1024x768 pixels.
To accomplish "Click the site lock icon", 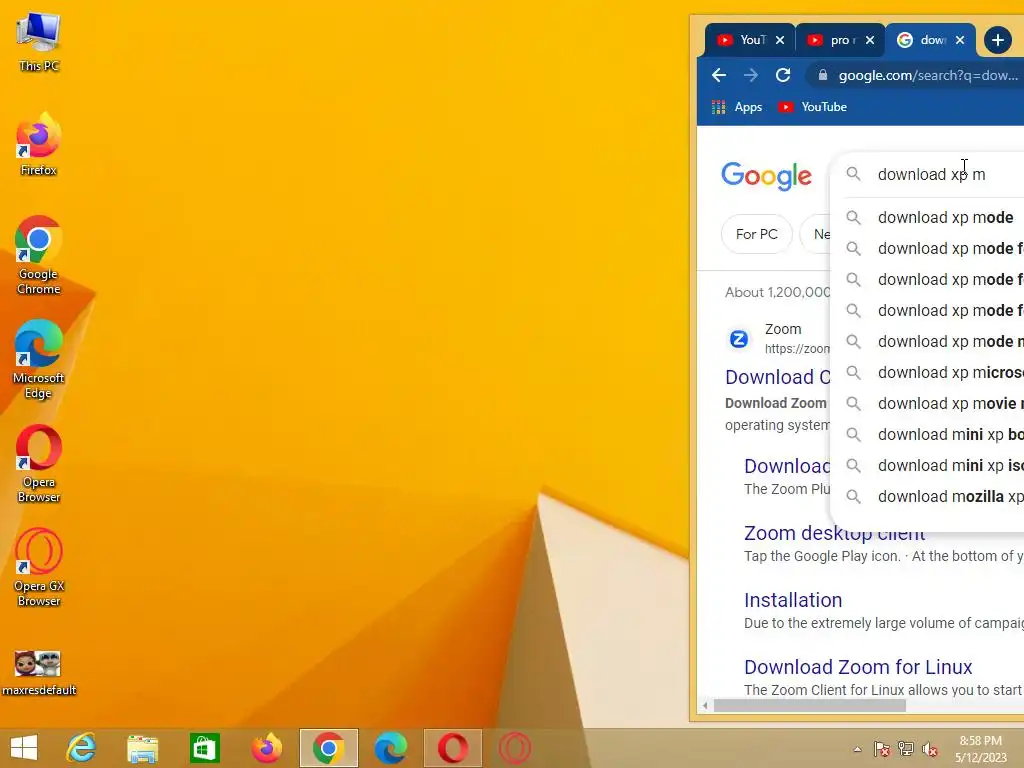I will [x=823, y=75].
